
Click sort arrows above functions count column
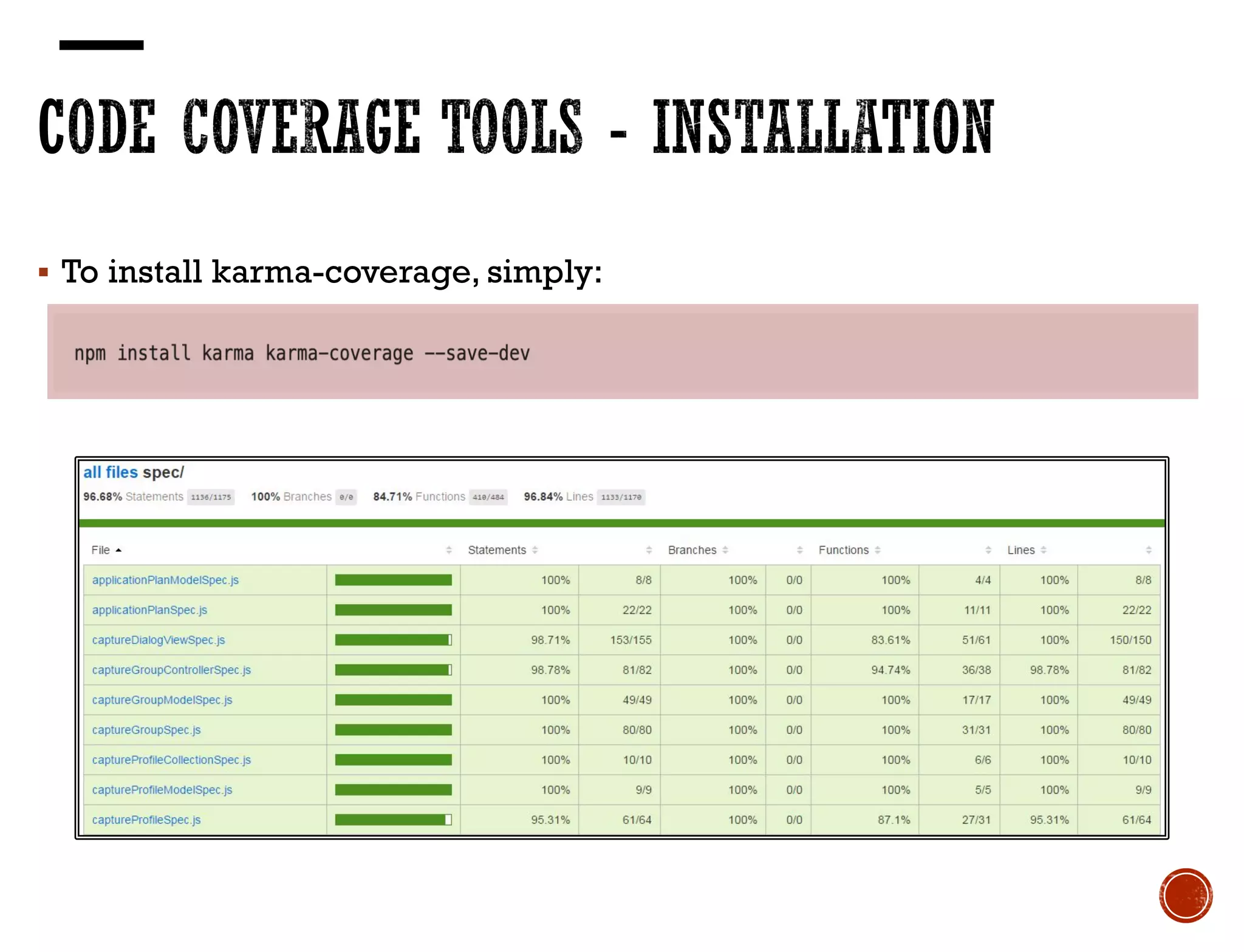point(988,550)
